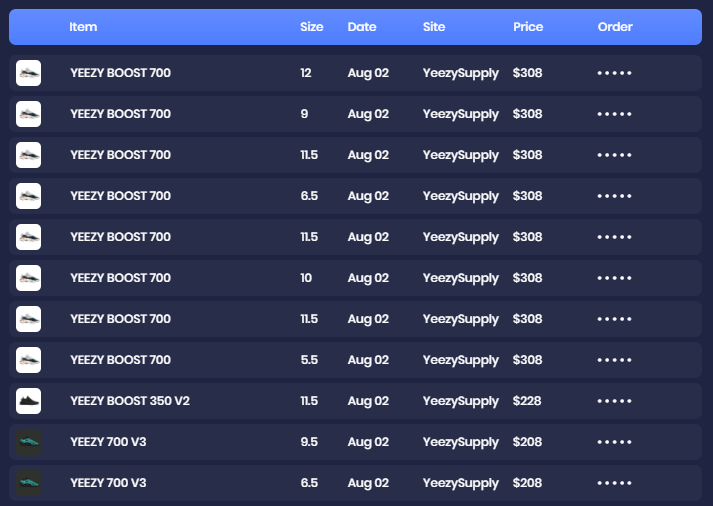Select YEEZY BOOST 700 name in size 5.5 row
This screenshot has width=713, height=506.
(121, 360)
